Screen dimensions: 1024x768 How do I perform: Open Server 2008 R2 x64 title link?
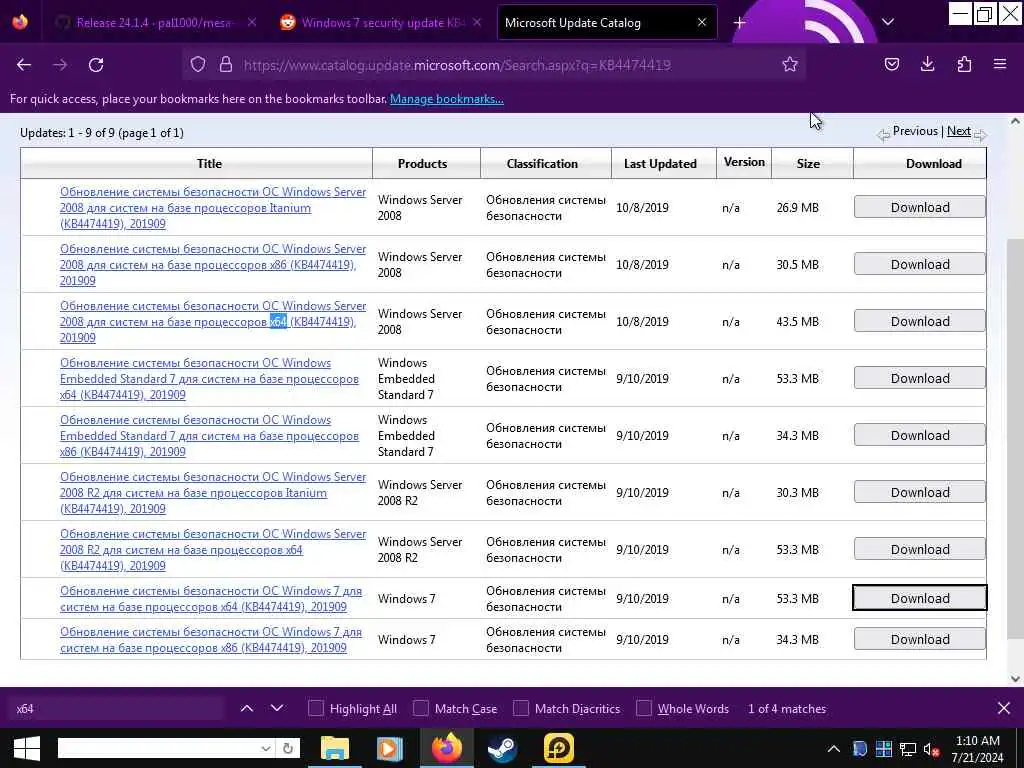click(213, 549)
